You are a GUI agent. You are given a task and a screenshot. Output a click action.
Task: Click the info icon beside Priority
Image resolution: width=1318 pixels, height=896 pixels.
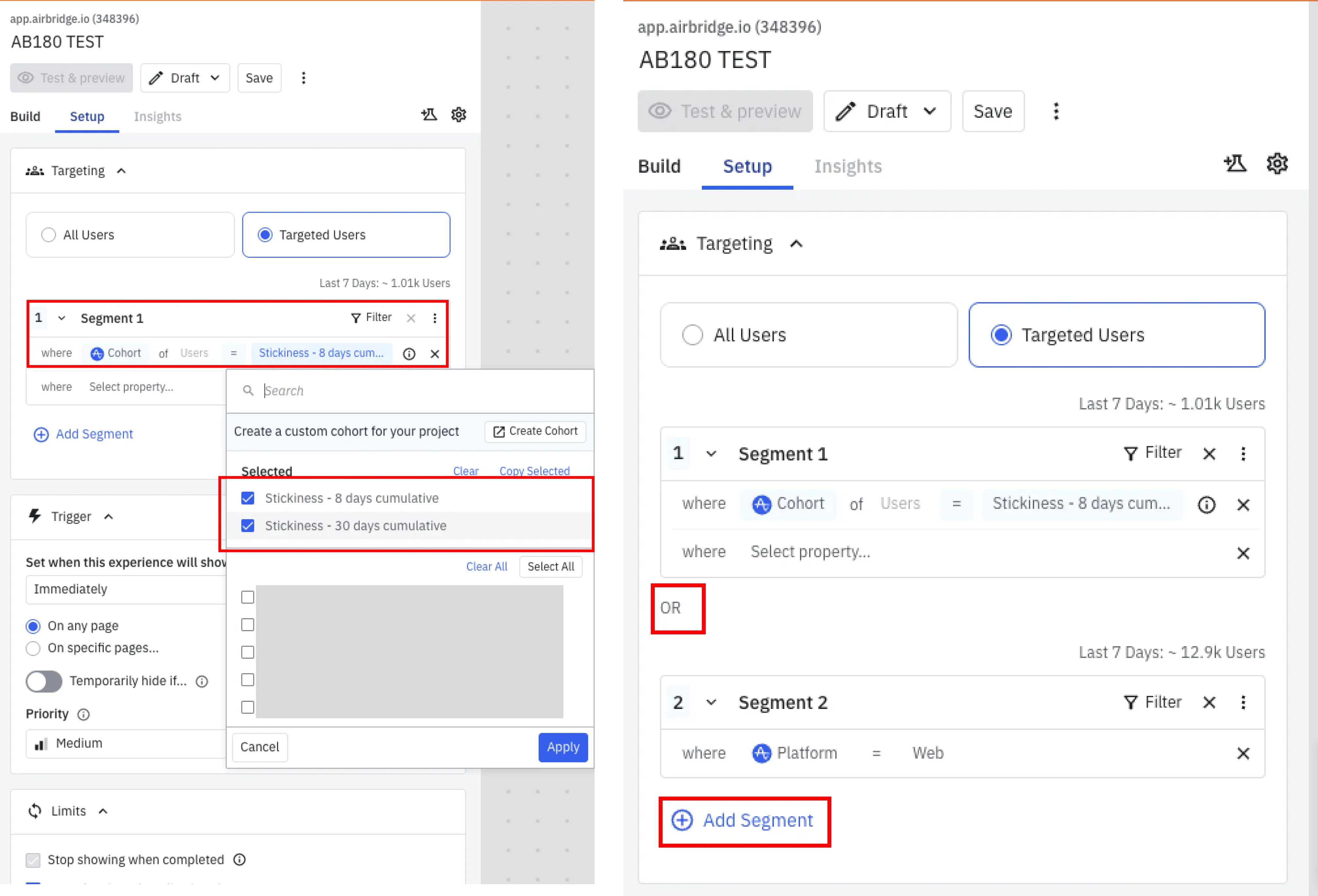tap(83, 715)
